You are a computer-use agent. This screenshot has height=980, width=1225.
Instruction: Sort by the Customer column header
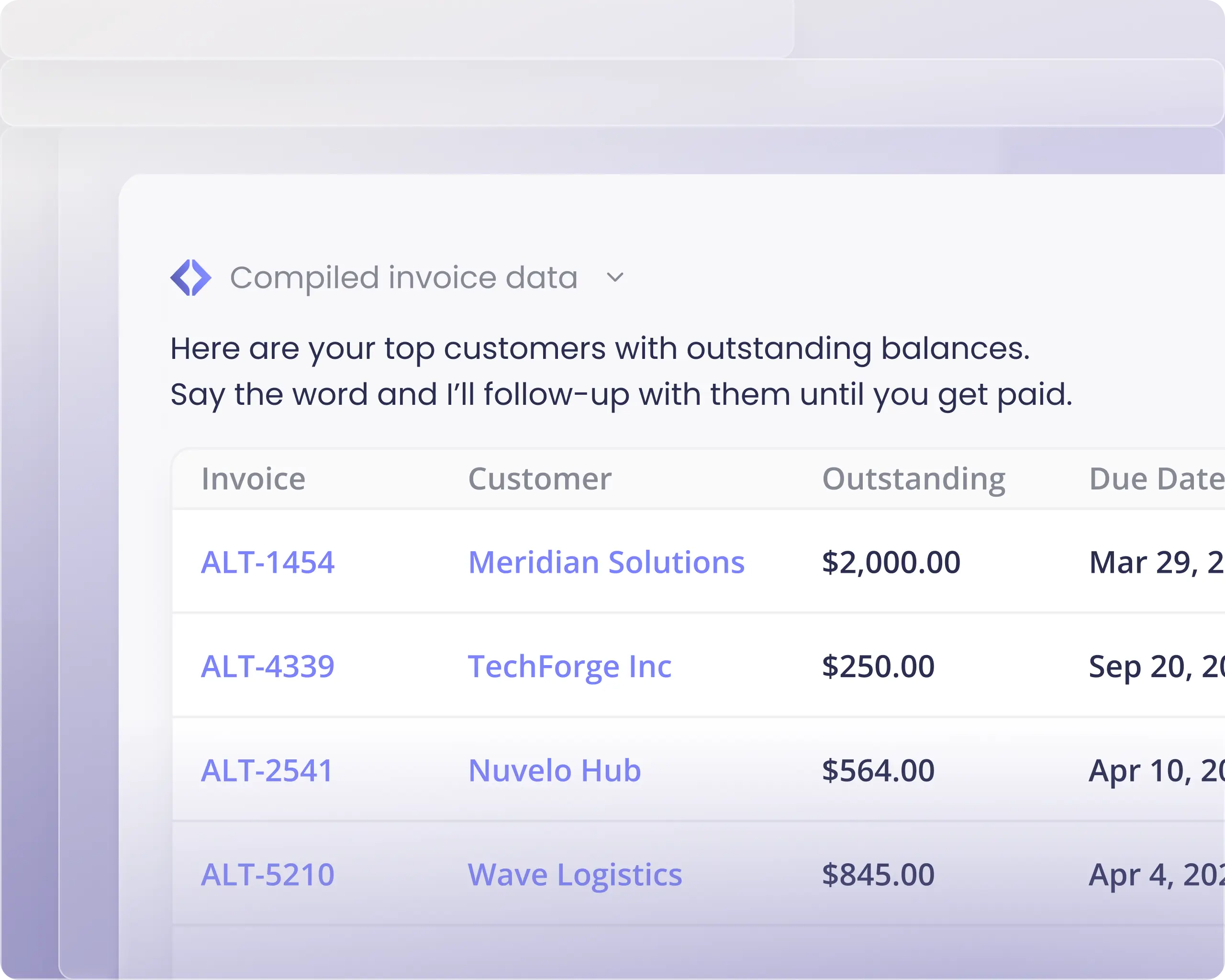point(540,479)
